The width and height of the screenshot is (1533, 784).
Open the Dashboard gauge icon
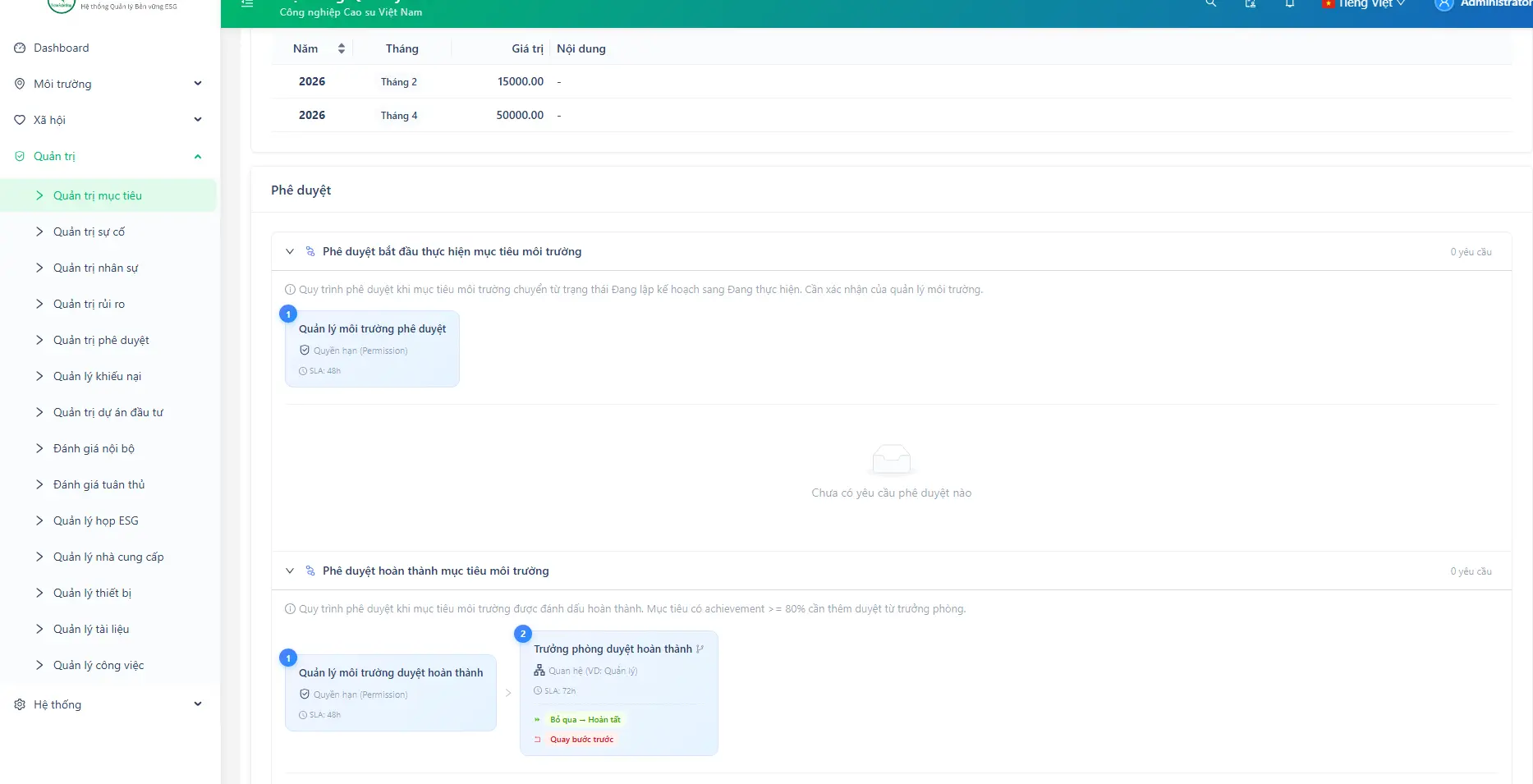point(20,48)
